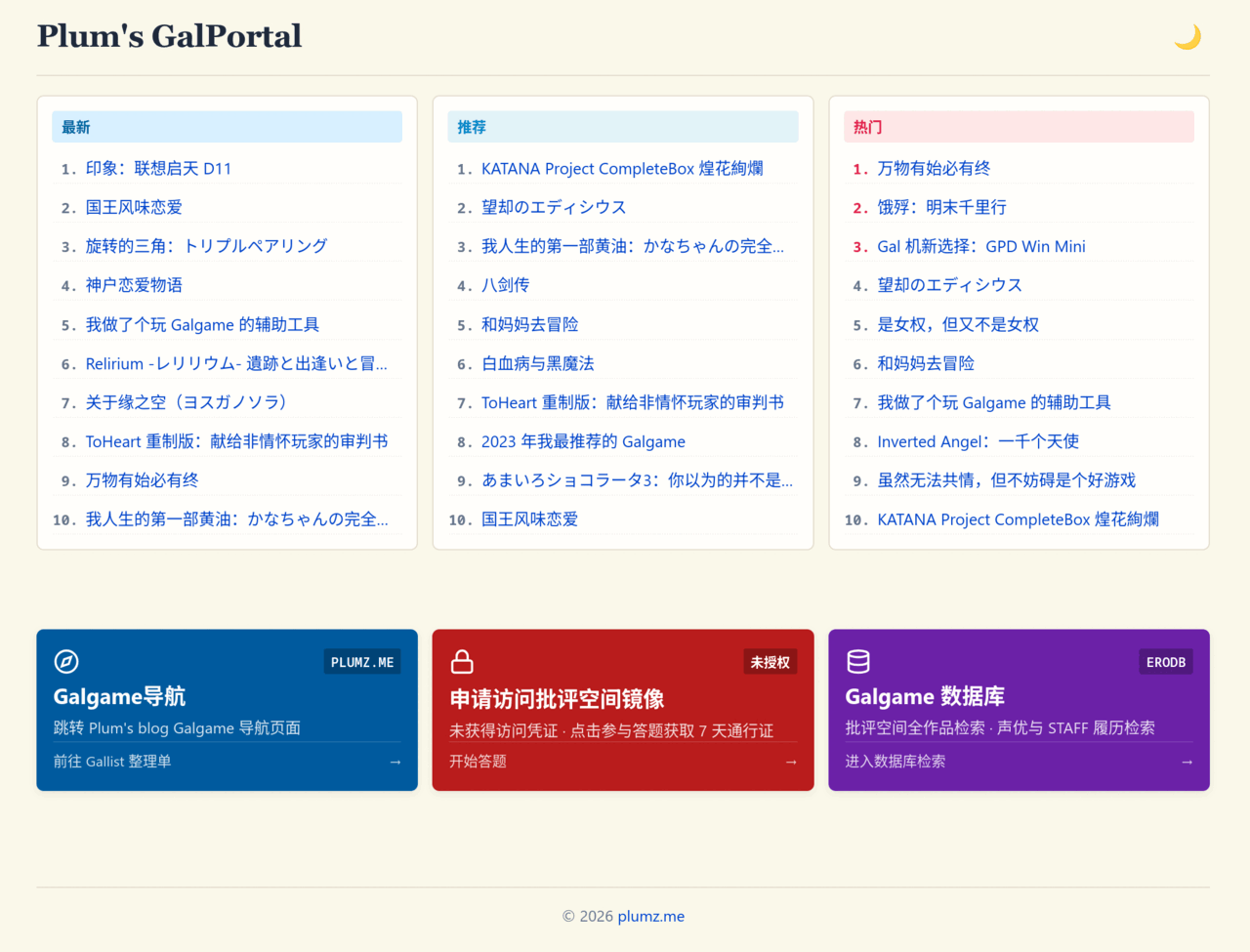Image resolution: width=1250 pixels, height=952 pixels.
Task: Open あまいろショコラータ3 article
Action: pos(637,480)
